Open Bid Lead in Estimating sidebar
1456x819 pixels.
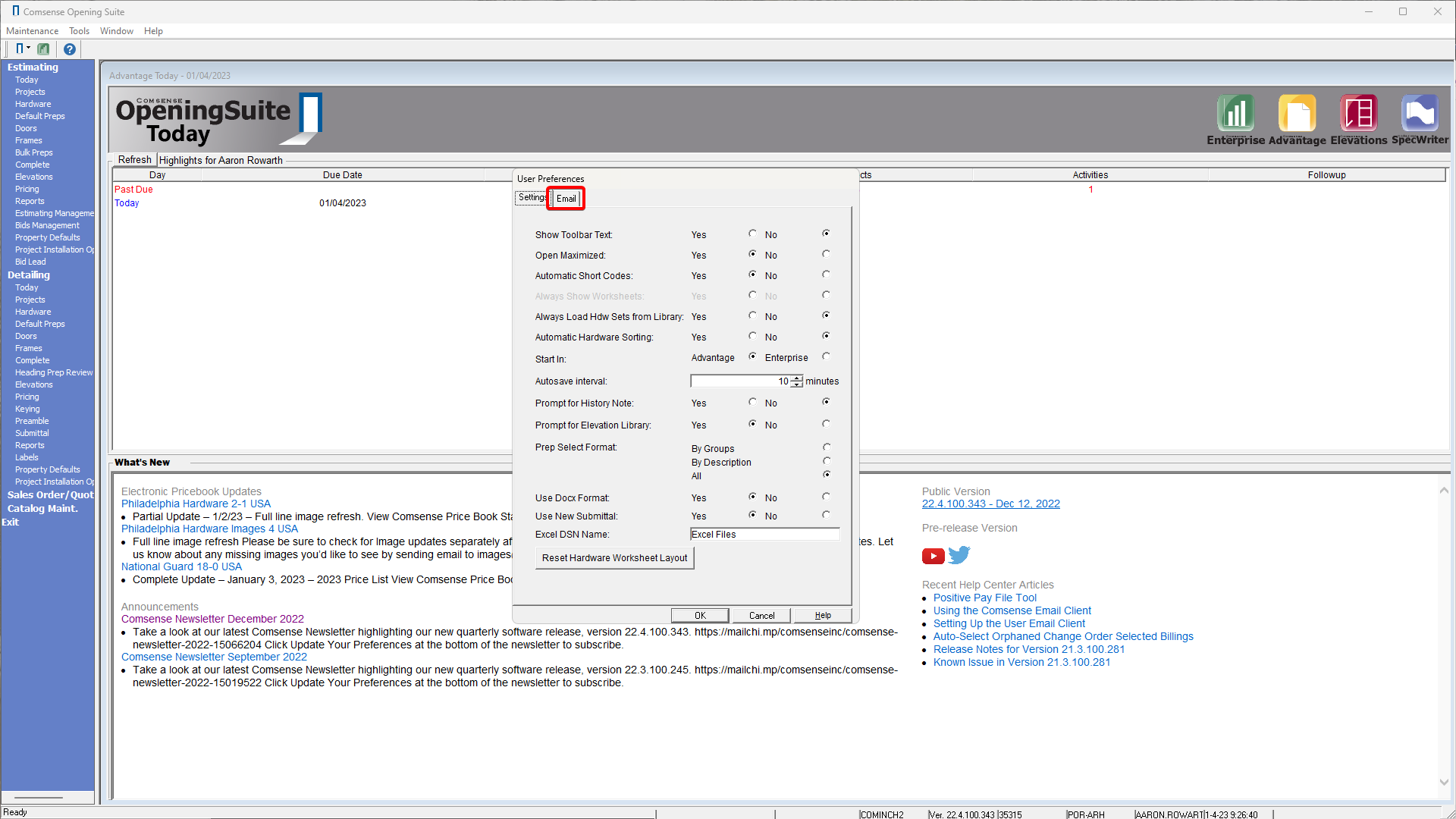point(30,262)
